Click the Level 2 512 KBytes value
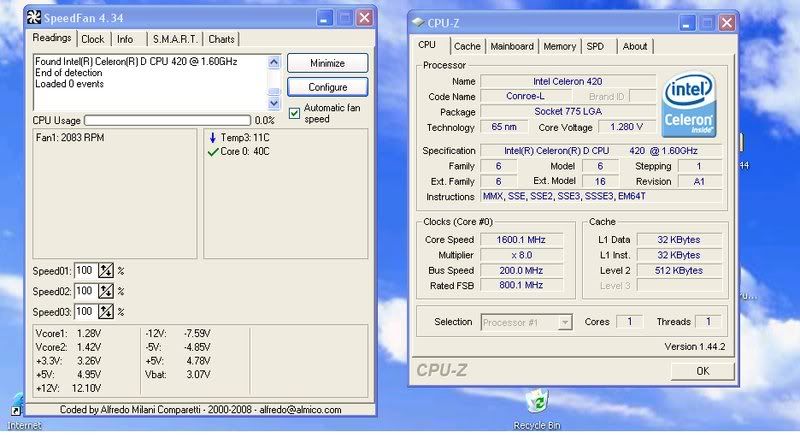The width and height of the screenshot is (800, 438). [x=679, y=270]
